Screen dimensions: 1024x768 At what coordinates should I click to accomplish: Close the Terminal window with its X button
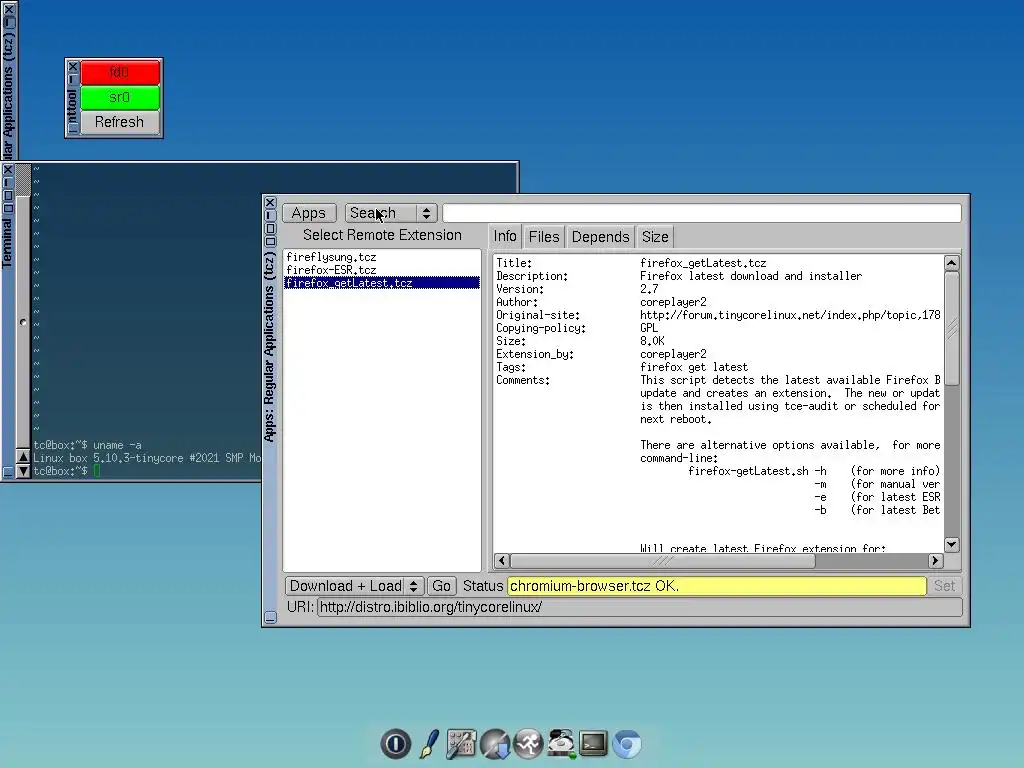pos(8,170)
